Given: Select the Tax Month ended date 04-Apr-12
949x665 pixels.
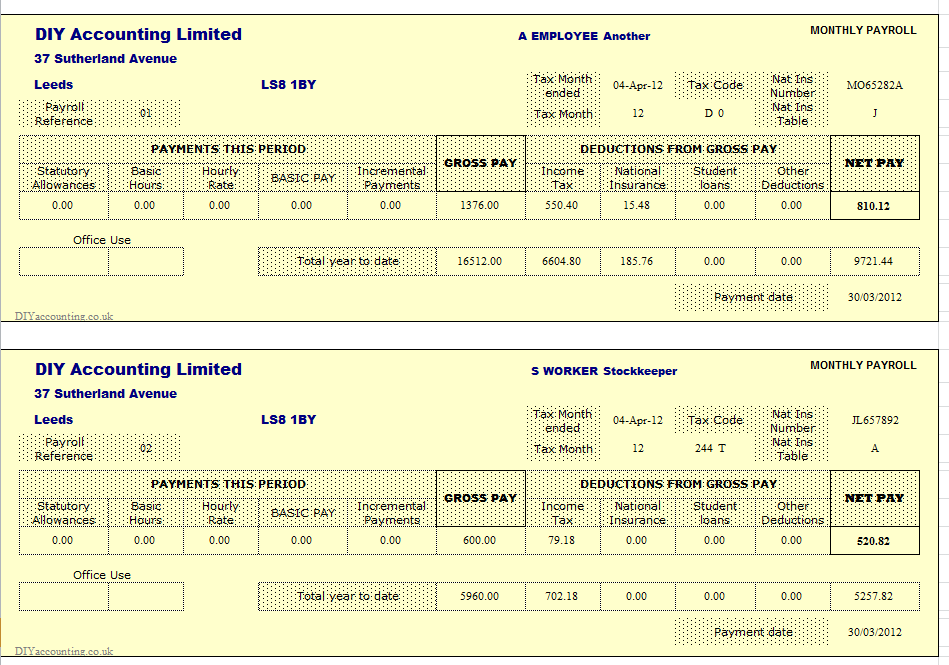Looking at the screenshot, I should (x=639, y=85).
